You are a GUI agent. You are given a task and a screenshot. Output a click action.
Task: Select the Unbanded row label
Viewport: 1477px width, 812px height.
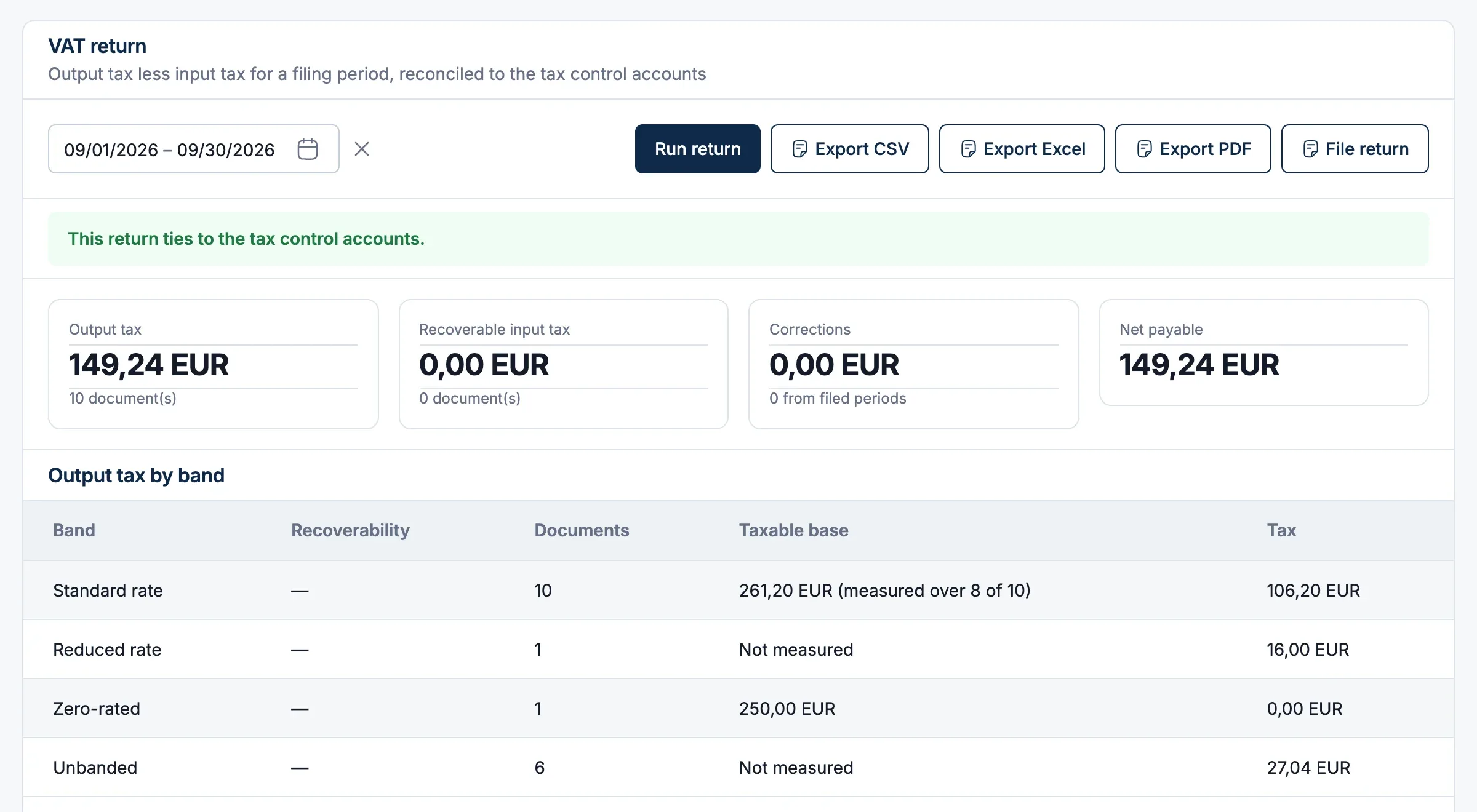(95, 768)
